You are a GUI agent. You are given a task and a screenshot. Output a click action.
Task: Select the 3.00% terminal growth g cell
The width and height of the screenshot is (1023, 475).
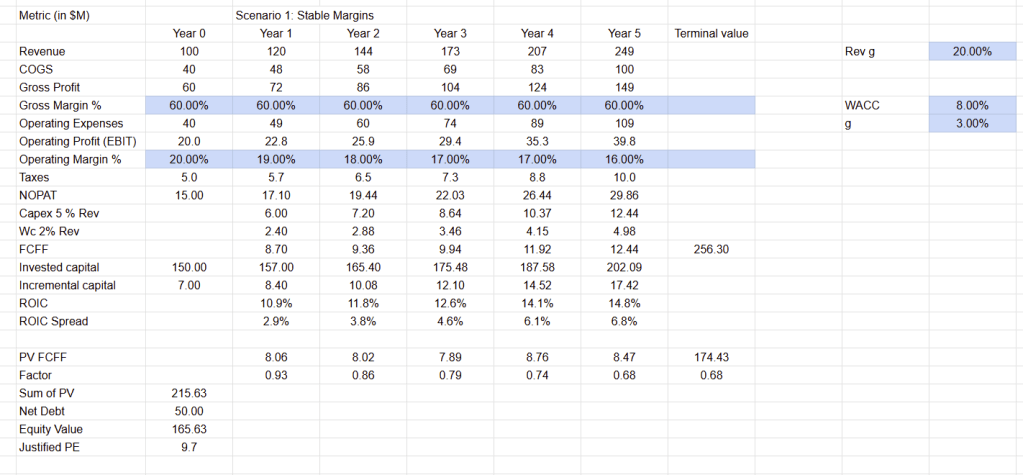point(972,123)
